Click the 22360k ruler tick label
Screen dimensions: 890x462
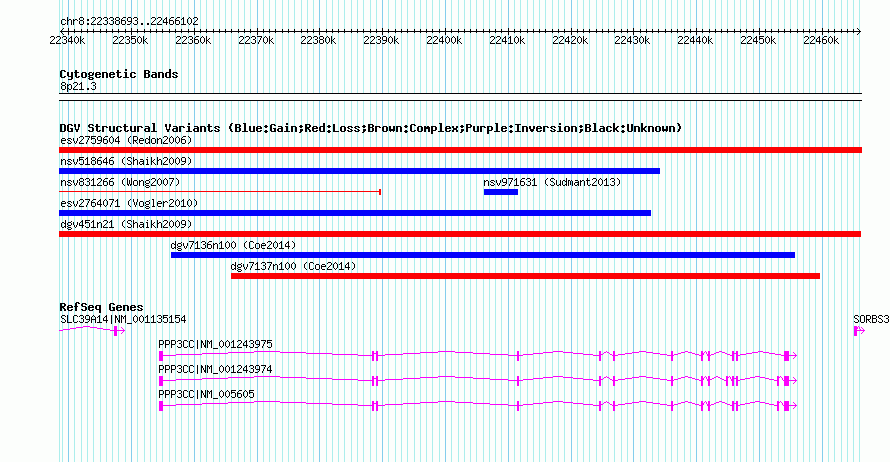tap(193, 40)
